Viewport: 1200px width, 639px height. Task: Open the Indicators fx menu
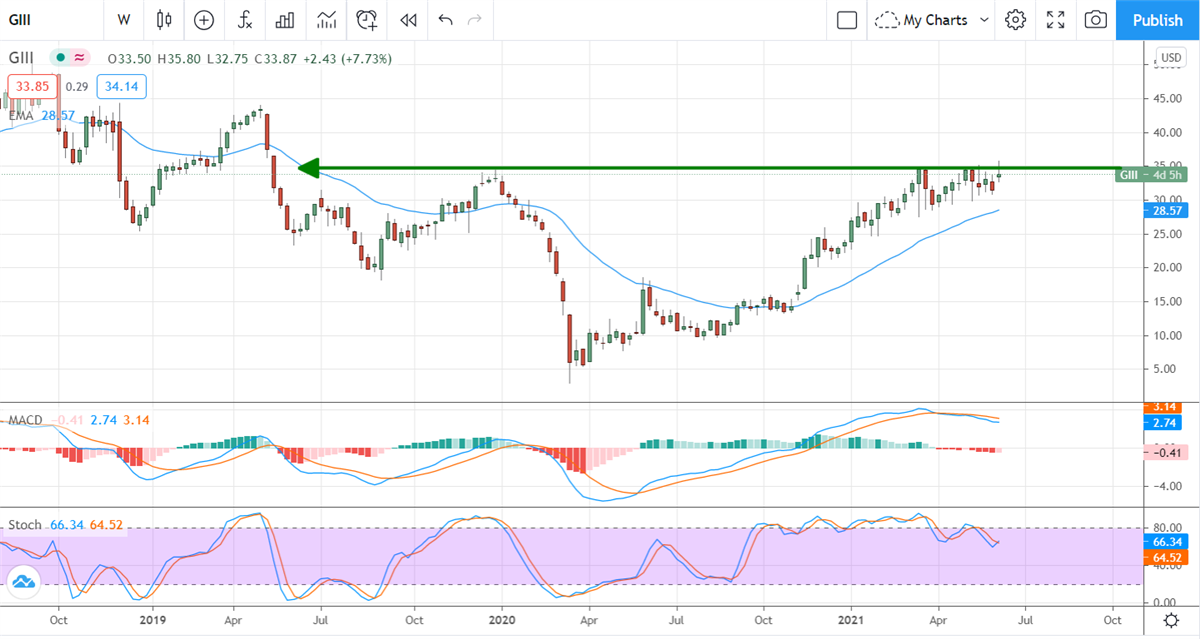(244, 20)
